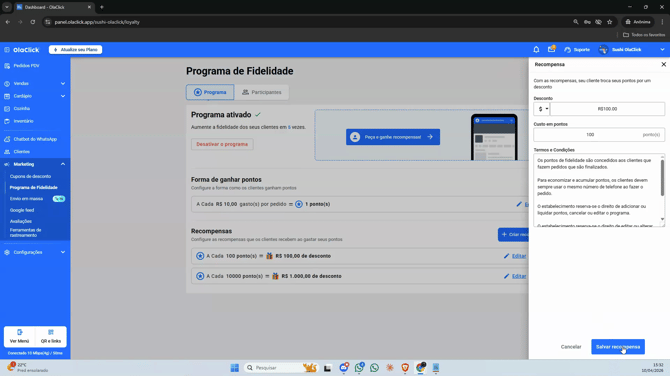Close the Recompensa side panel
This screenshot has height=376, width=670.
[664, 64]
